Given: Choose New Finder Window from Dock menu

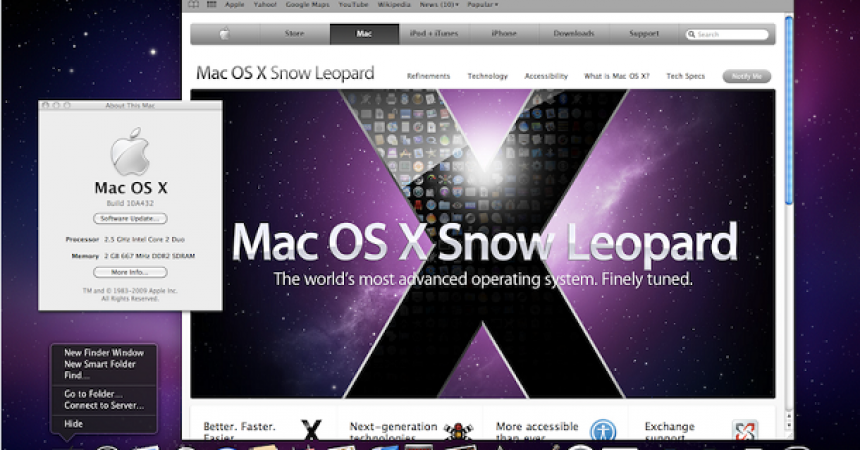Looking at the screenshot, I should click(104, 353).
